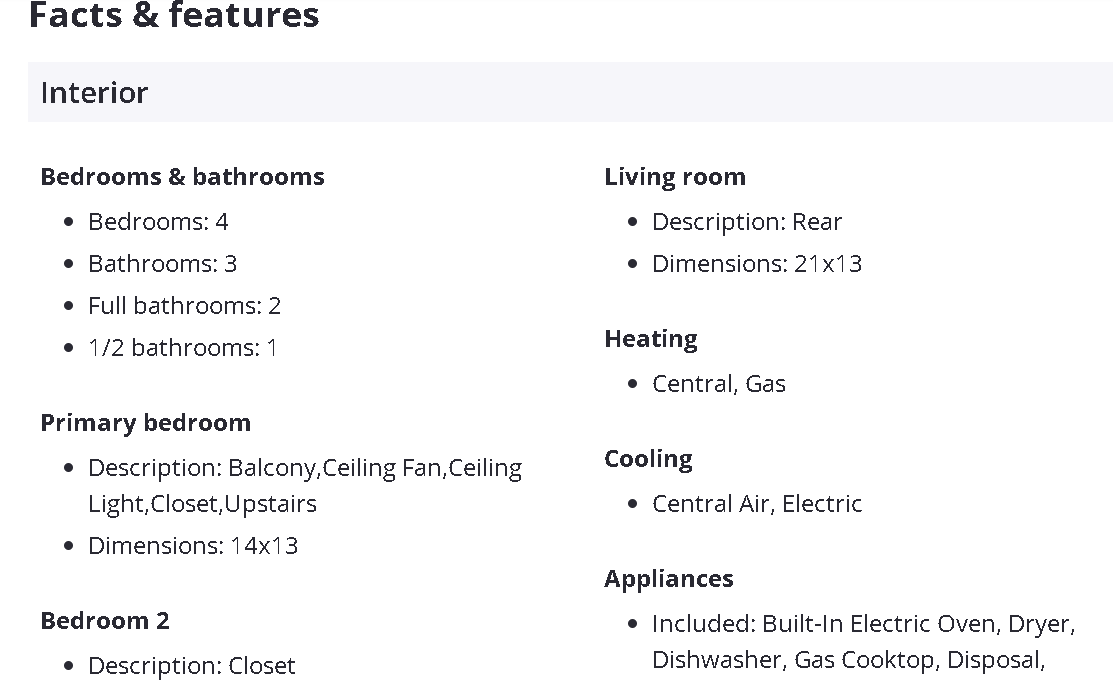Select the Dimensions: 14x13 item
This screenshot has width=1113, height=682.
[x=193, y=546]
